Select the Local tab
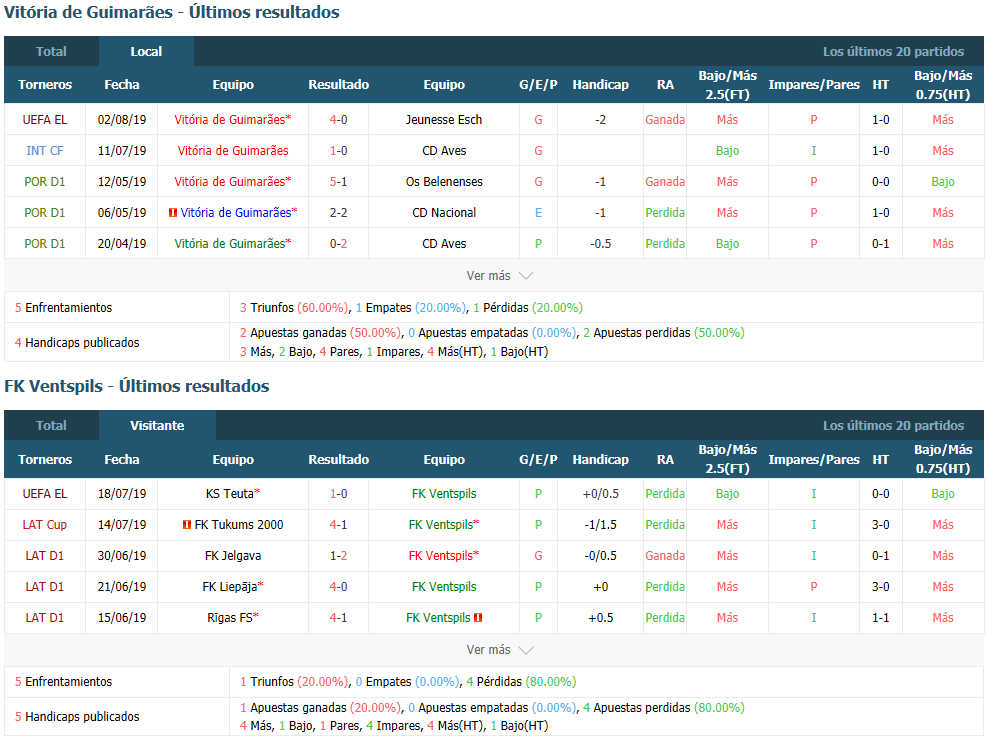This screenshot has height=739, width=993. (x=146, y=51)
